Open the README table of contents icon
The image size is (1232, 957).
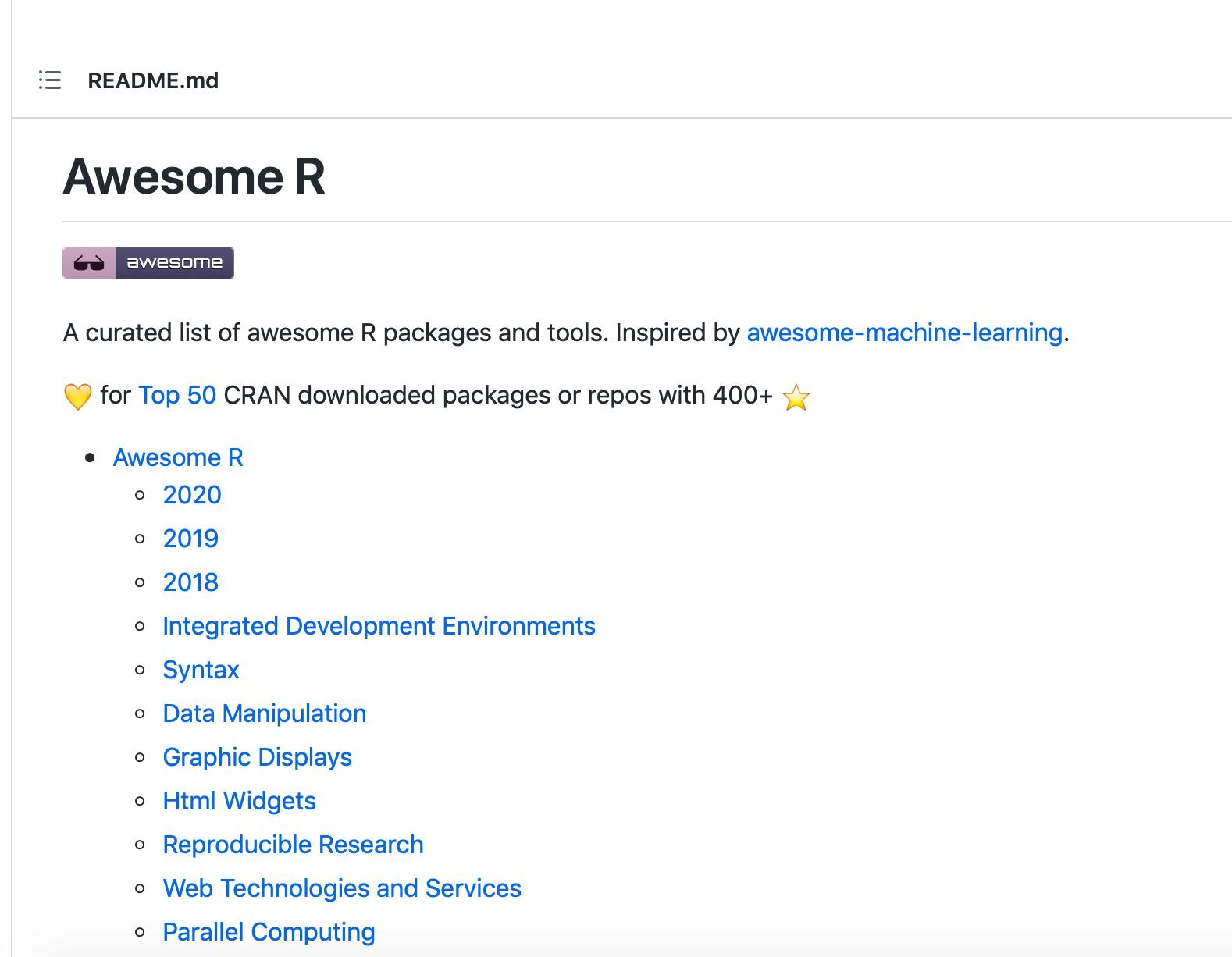[50, 80]
